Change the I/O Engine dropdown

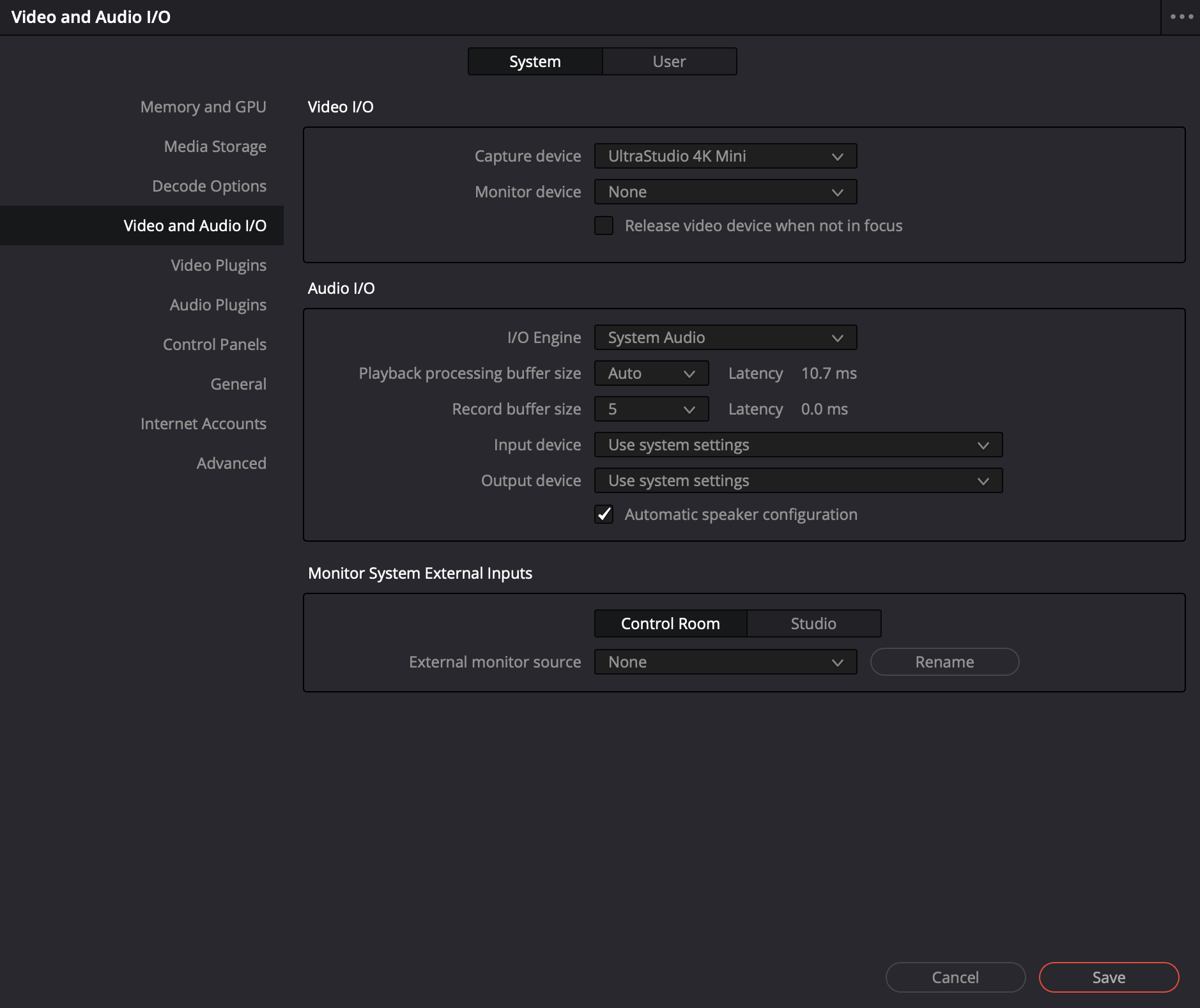click(725, 337)
